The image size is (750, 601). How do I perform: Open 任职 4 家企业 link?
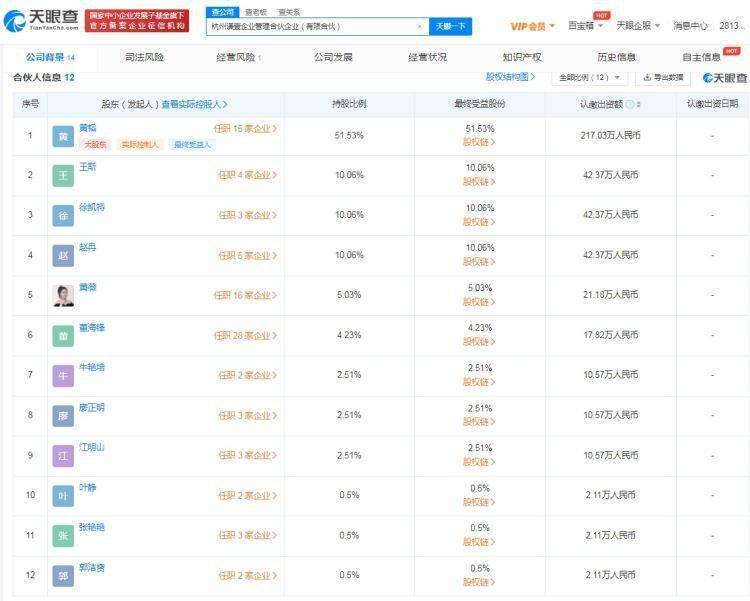247,175
